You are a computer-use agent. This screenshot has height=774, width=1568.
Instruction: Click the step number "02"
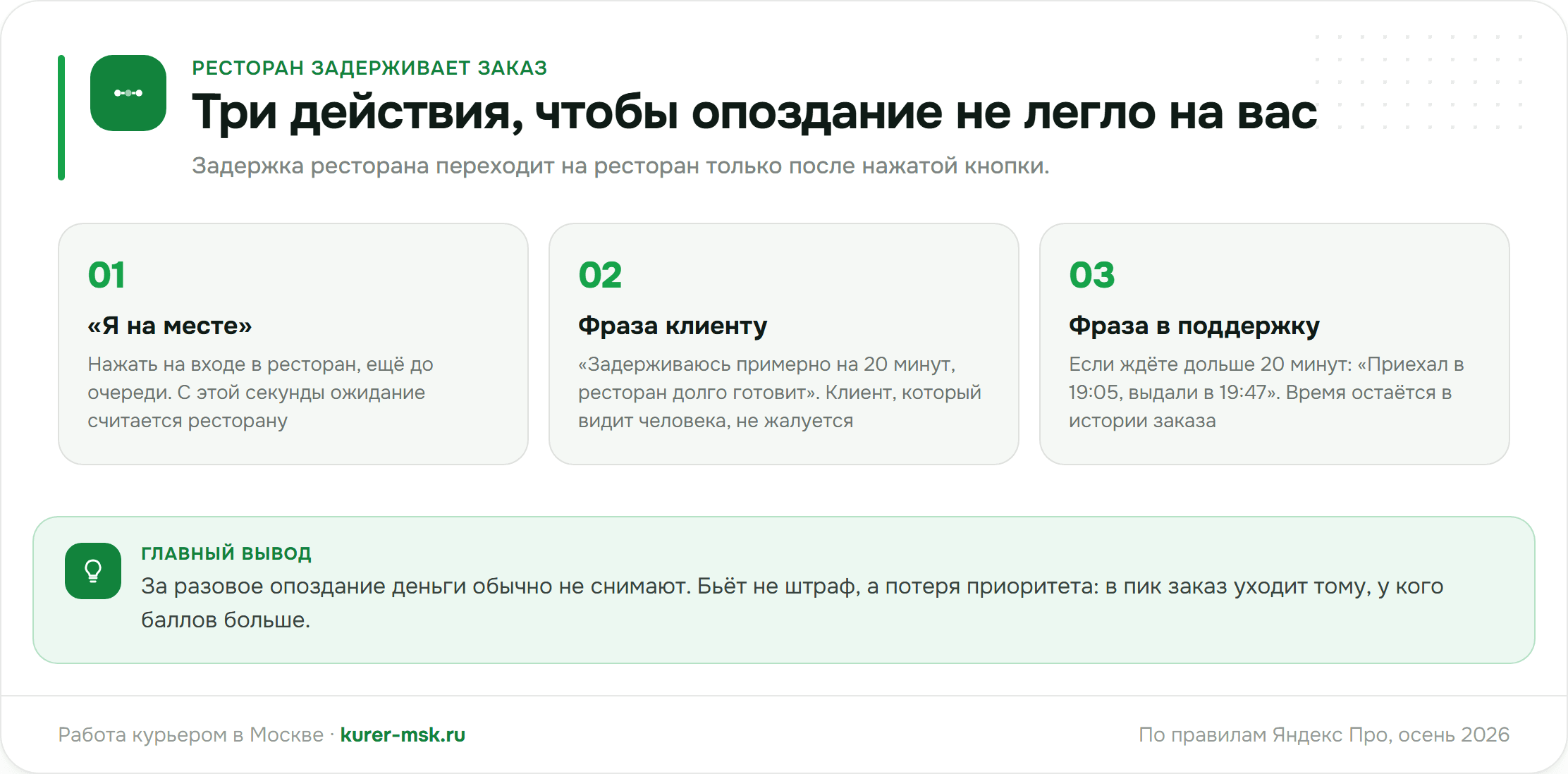point(600,275)
